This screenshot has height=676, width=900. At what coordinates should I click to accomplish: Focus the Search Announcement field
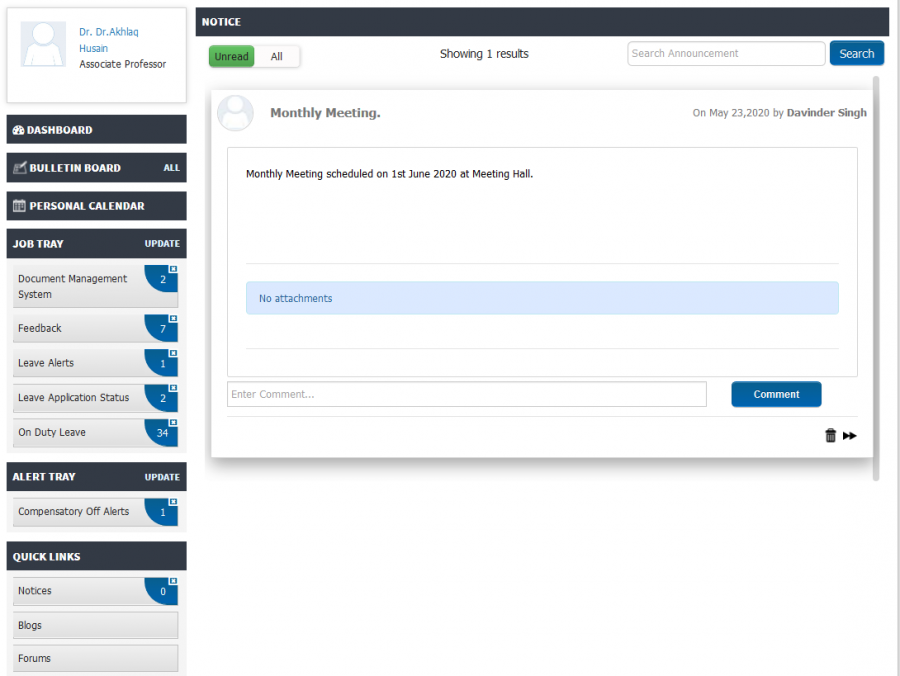pos(726,53)
